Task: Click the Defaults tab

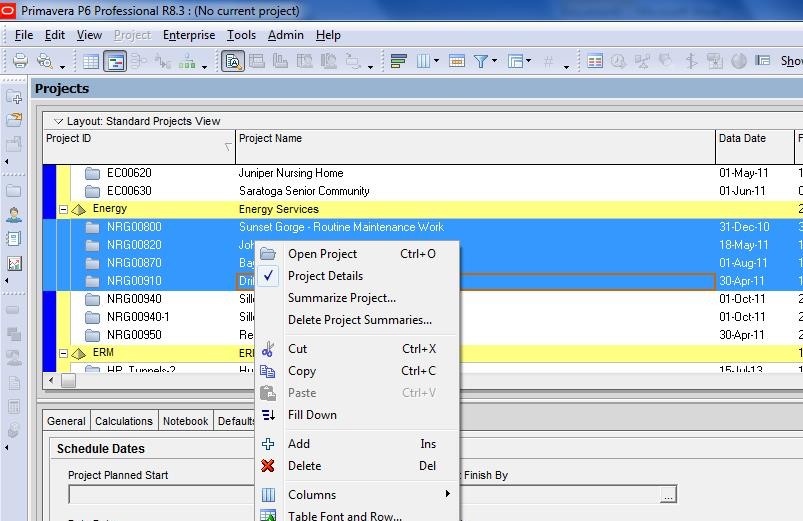Action: 235,421
